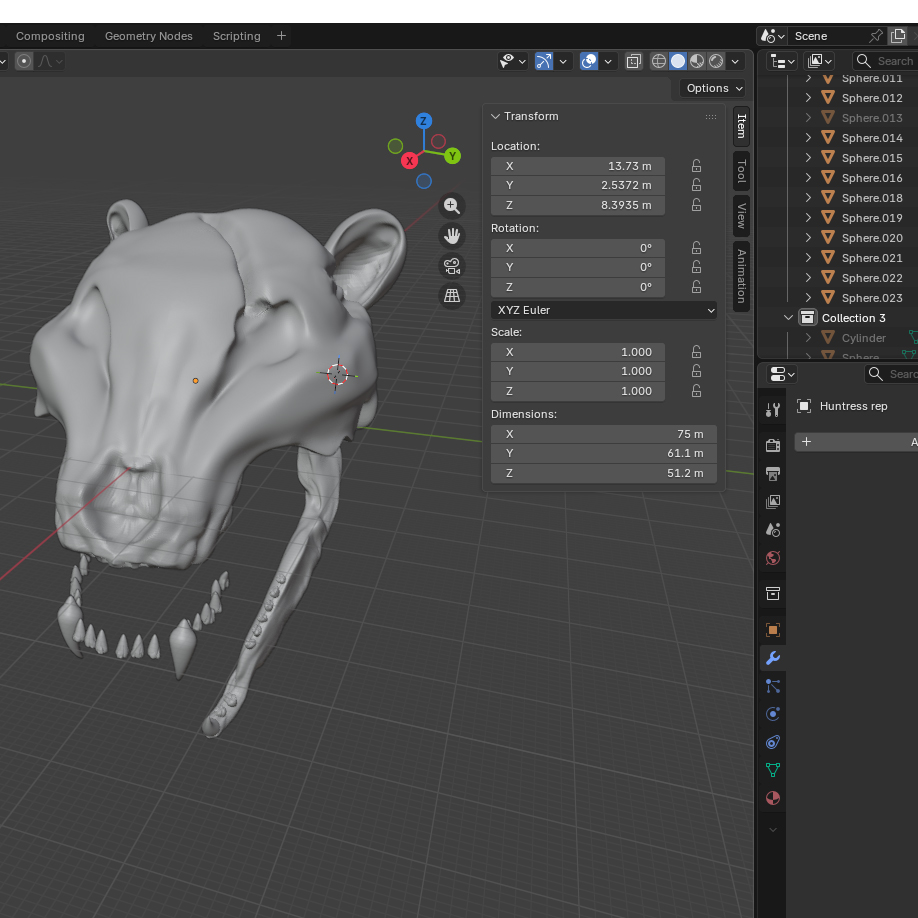Toggle the lock for Location X

696,166
